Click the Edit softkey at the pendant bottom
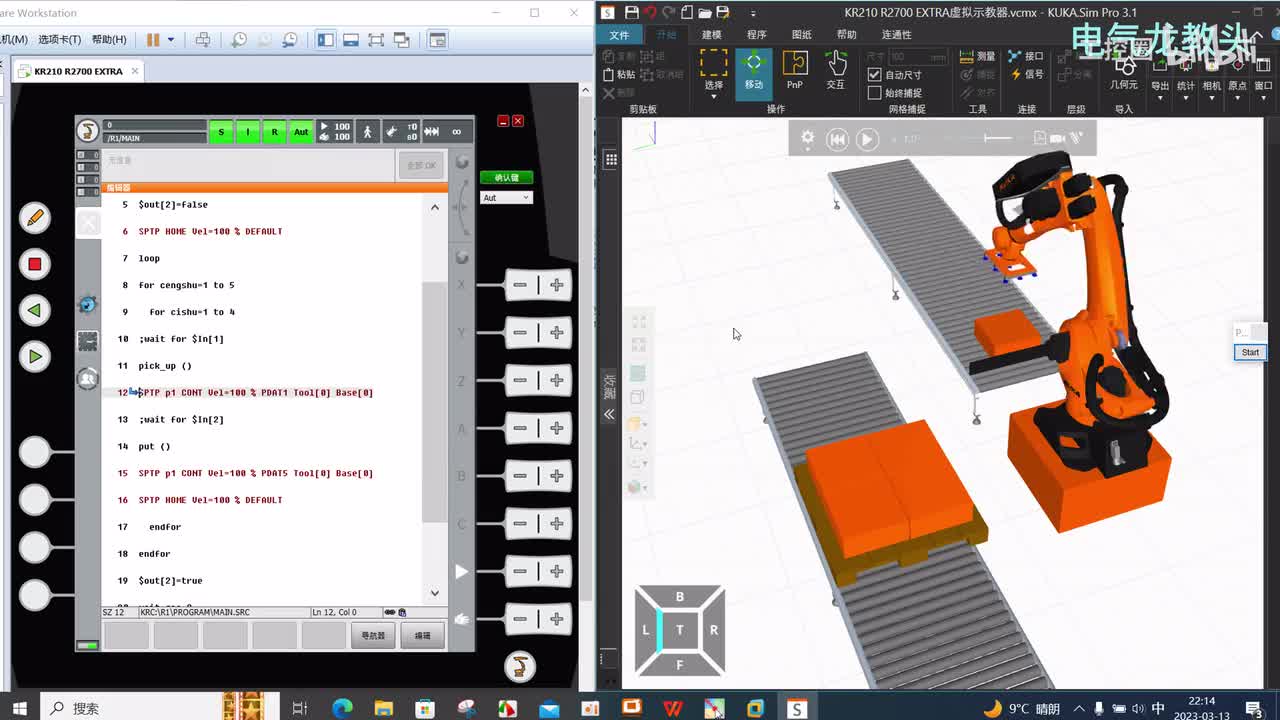The width and height of the screenshot is (1280, 720). coord(422,635)
